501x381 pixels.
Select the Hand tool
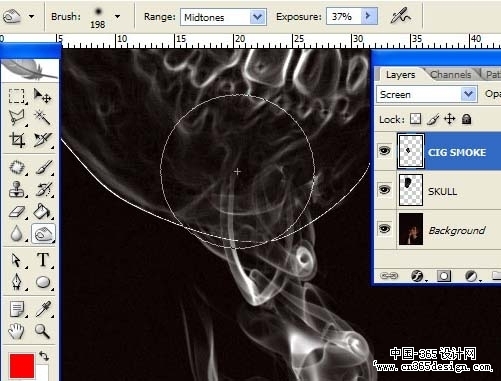click(x=17, y=331)
